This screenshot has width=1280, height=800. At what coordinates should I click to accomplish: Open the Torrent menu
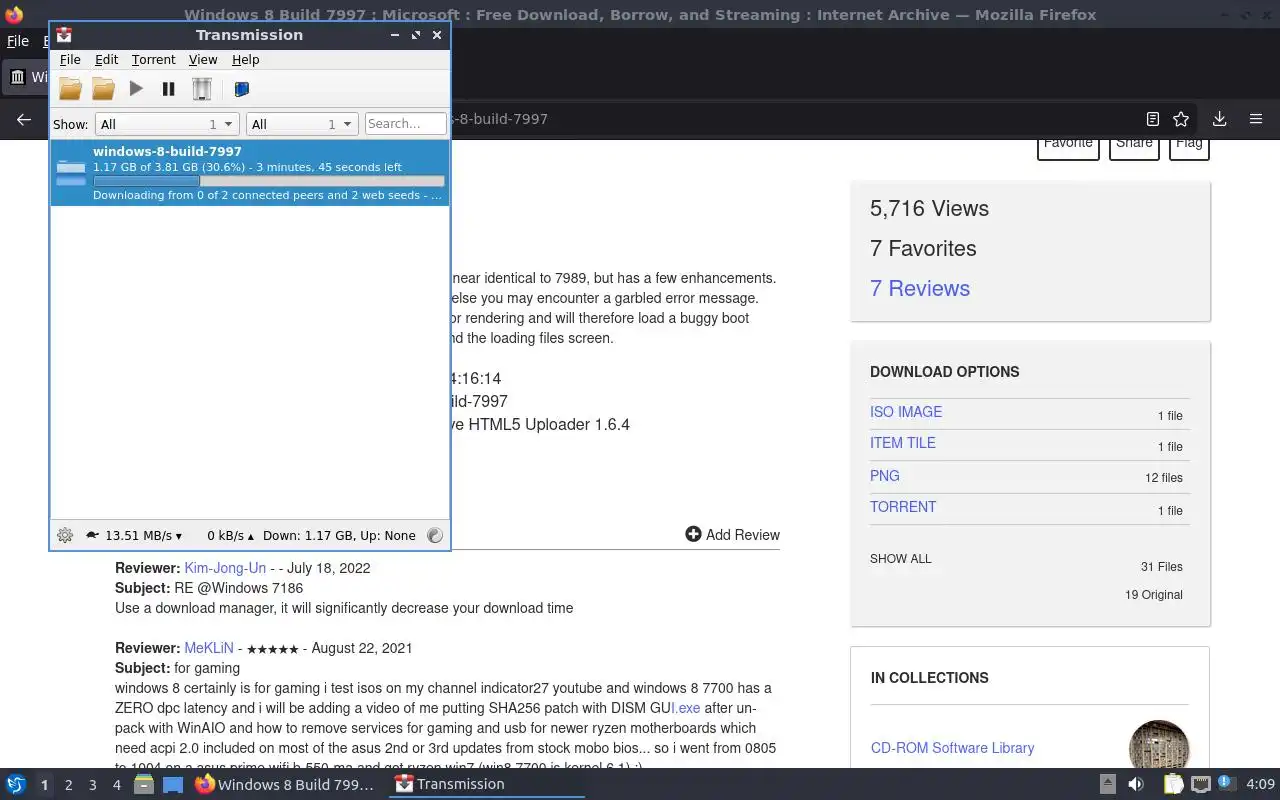[153, 60]
